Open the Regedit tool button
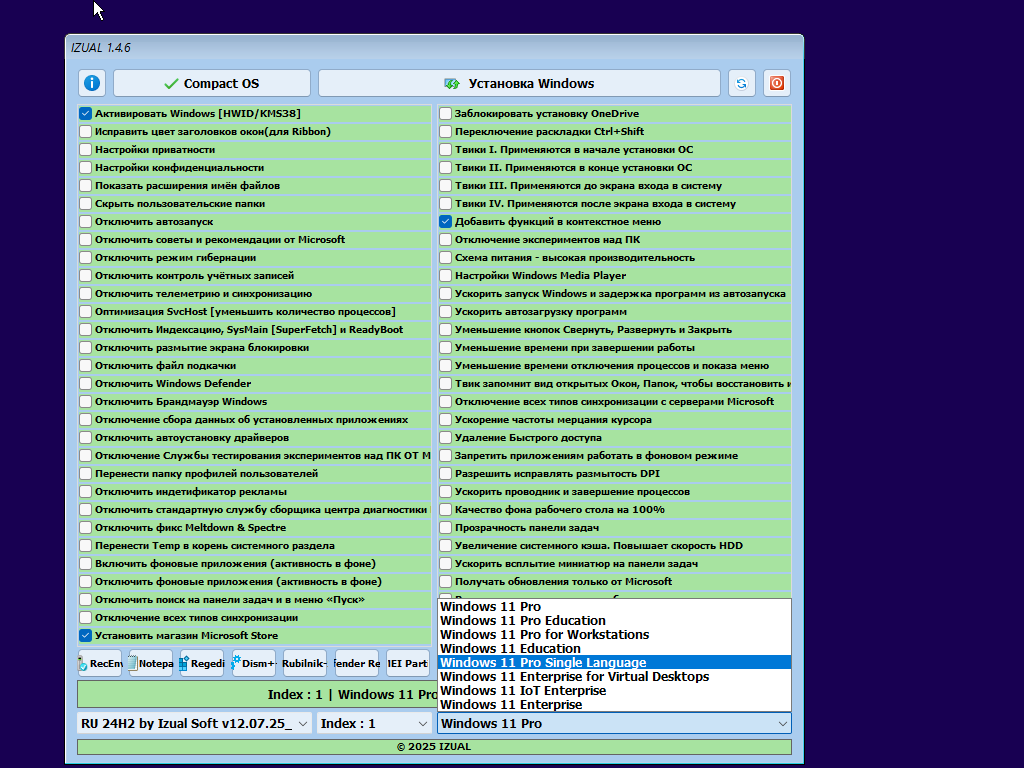The width and height of the screenshot is (1024, 768). (202, 663)
